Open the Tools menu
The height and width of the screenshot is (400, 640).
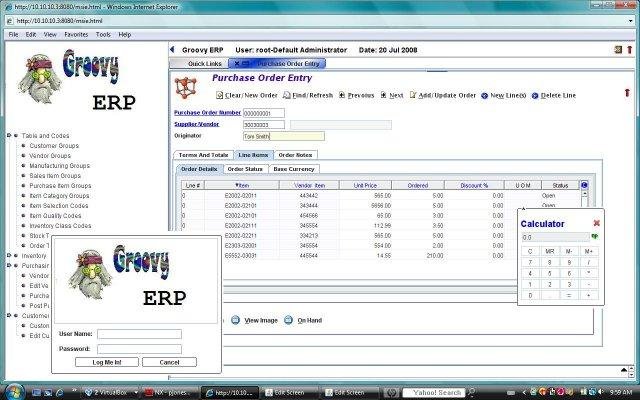point(103,35)
